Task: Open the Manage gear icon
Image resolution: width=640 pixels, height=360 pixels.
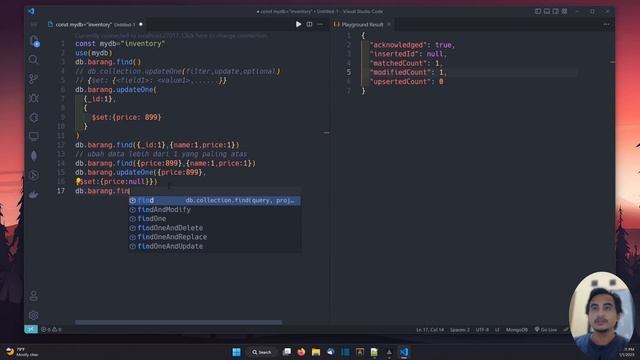Action: (x=33, y=315)
